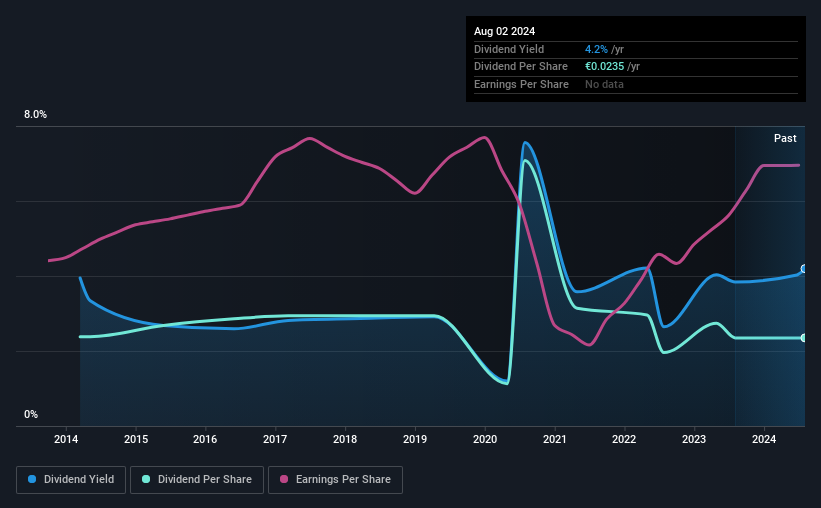821x508 pixels.
Task: Click the blue Dividend Yield legend dot
Action: 32,479
